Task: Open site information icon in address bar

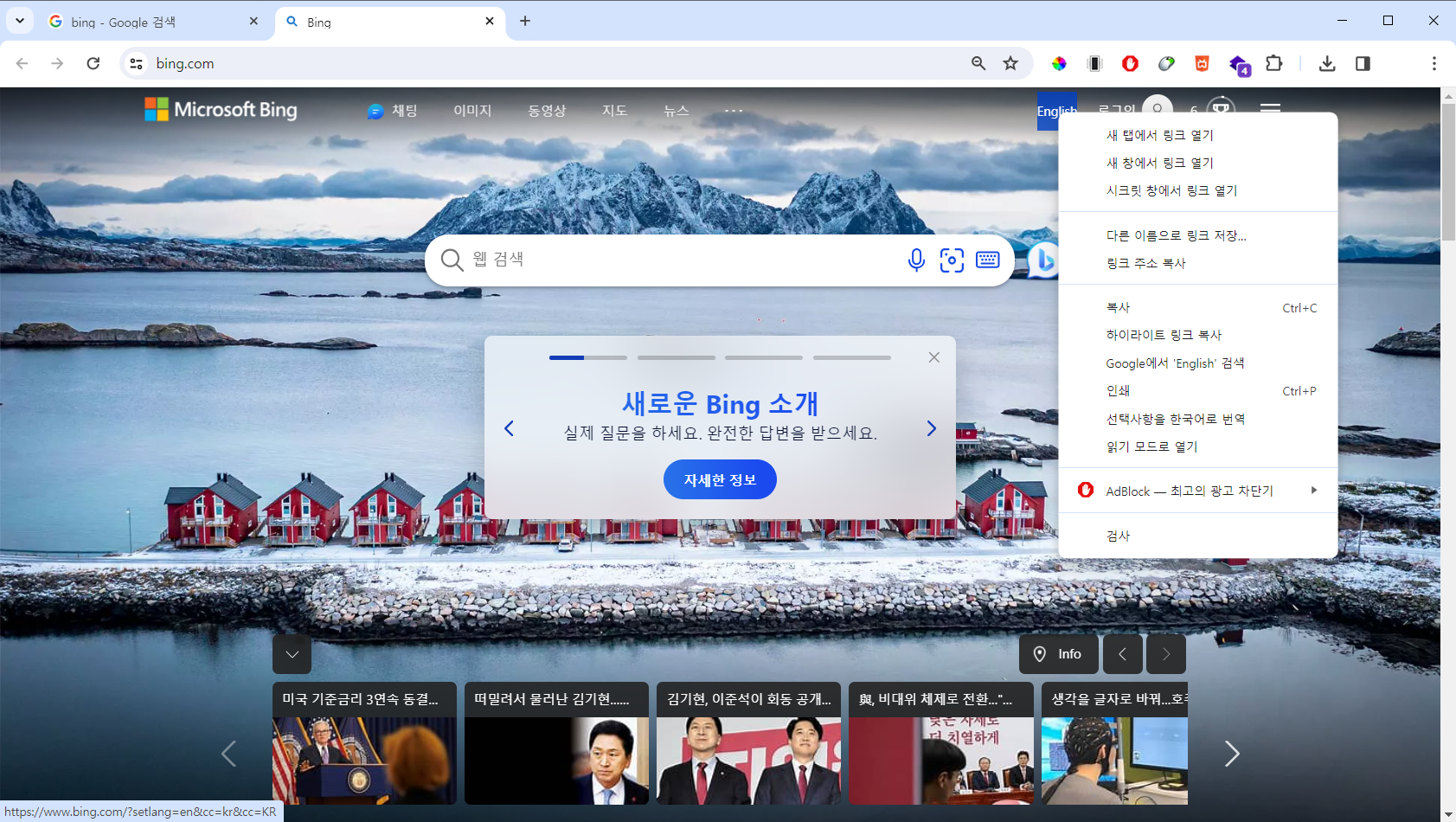Action: [x=136, y=63]
